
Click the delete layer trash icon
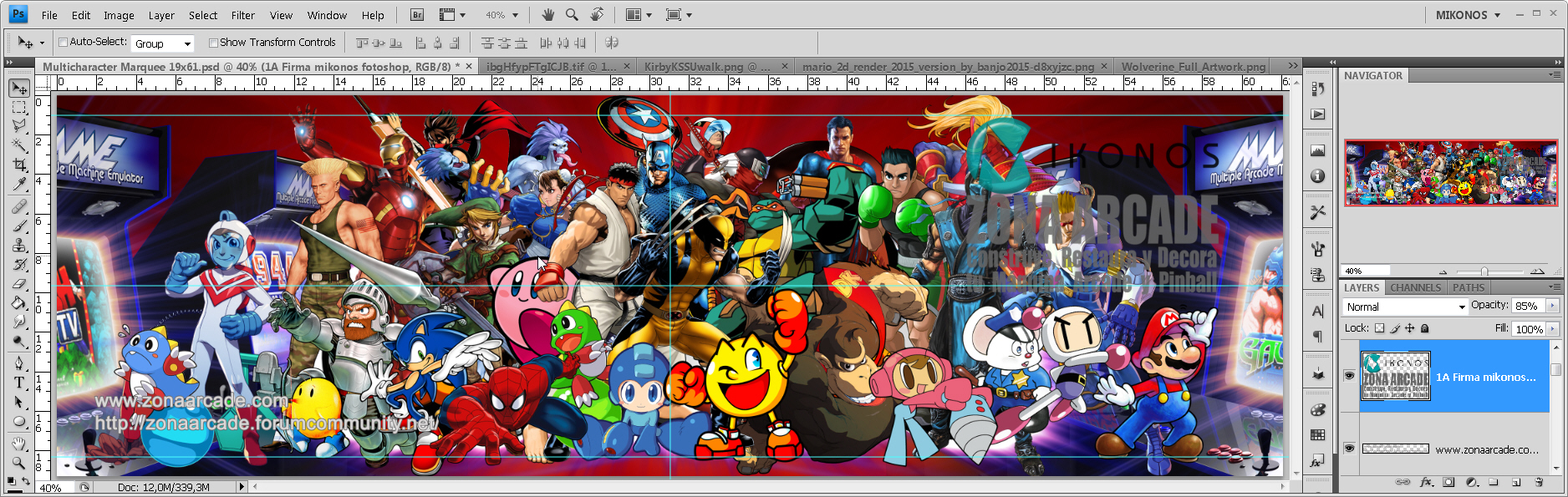coord(1538,482)
